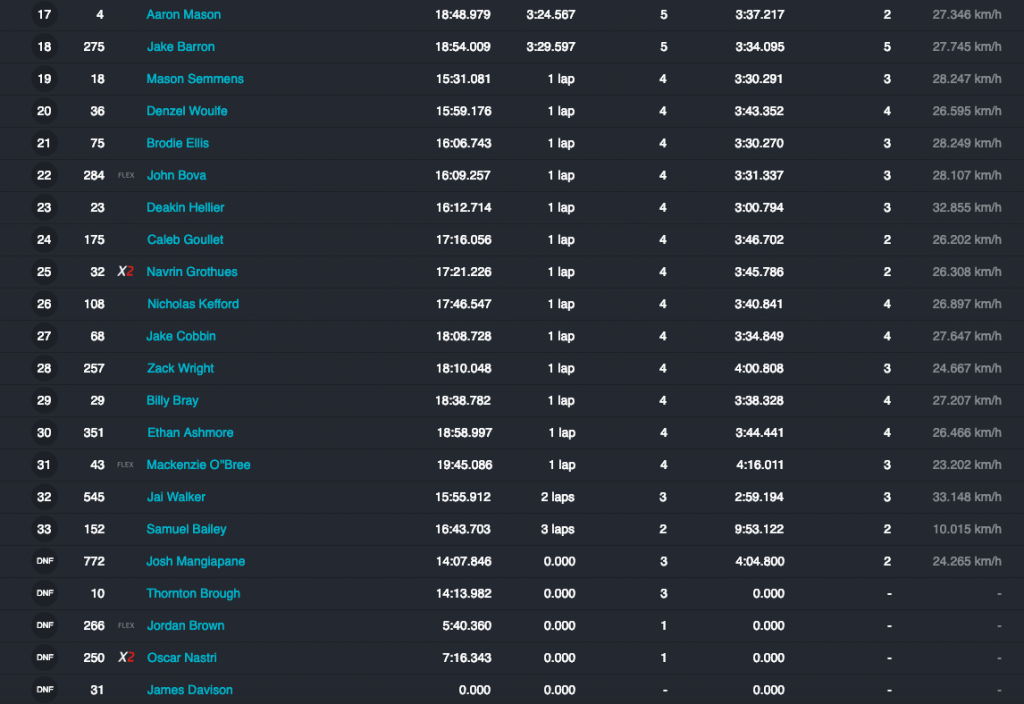This screenshot has width=1024, height=704.
Task: Click the FLEX badge next to Jordan Brown
Action: [126, 626]
